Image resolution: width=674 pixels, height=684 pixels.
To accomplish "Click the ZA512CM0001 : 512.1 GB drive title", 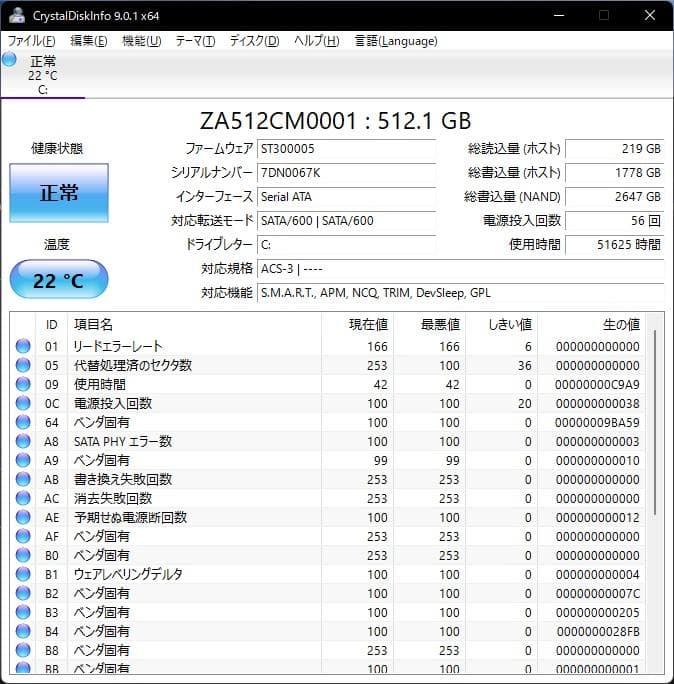I will pyautogui.click(x=335, y=121).
